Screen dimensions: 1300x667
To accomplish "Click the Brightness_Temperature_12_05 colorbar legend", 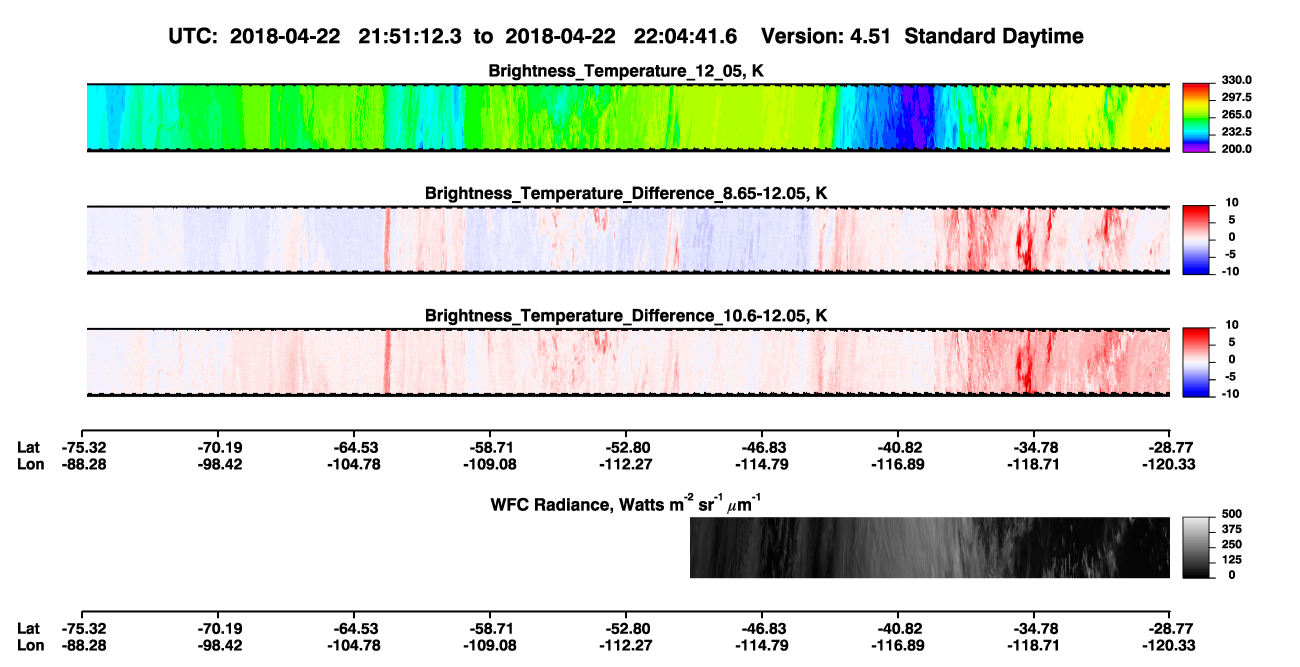I will point(1196,118).
